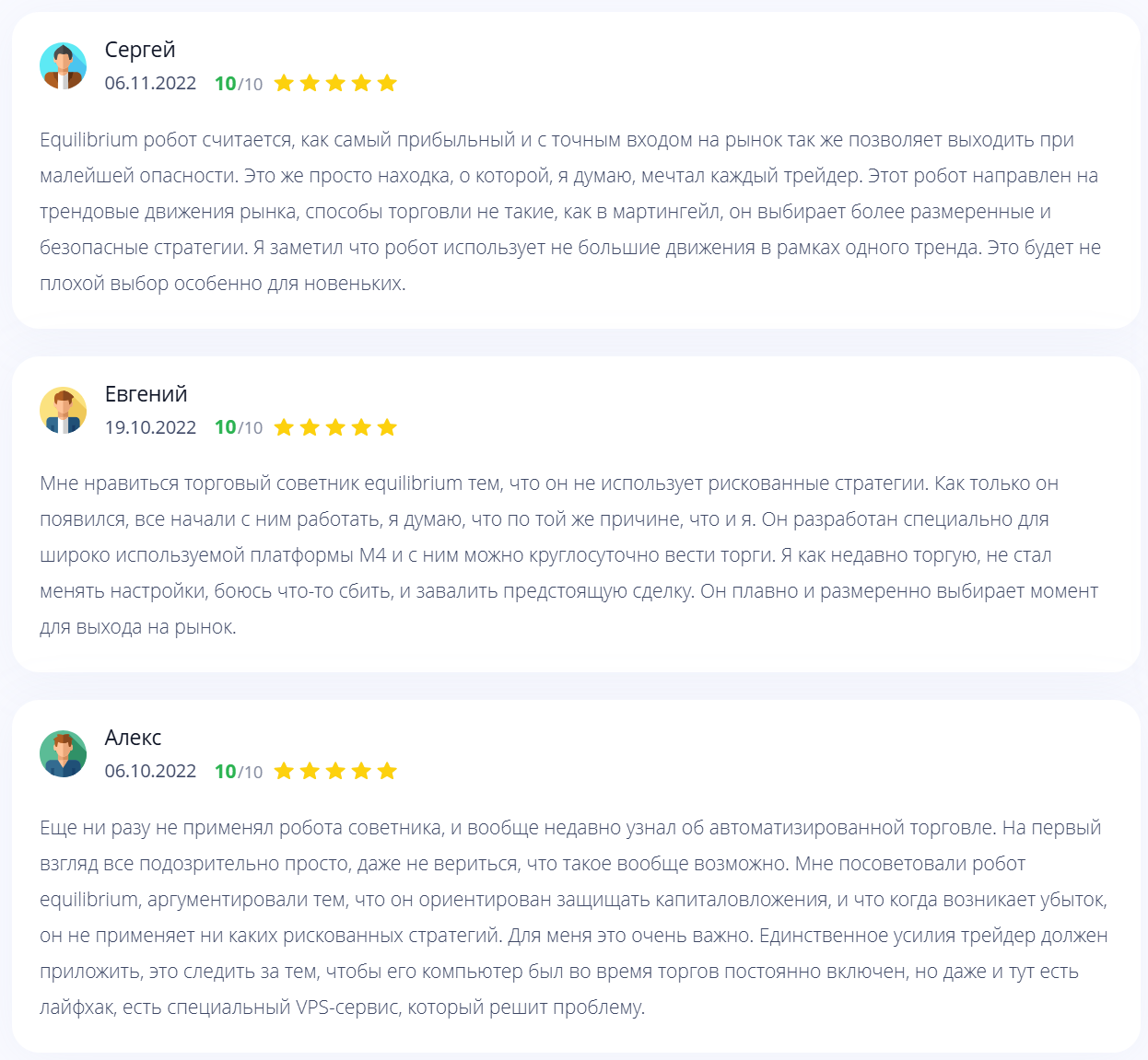
Task: Click the 10/10 score in Сергей's review
Action: point(239,84)
